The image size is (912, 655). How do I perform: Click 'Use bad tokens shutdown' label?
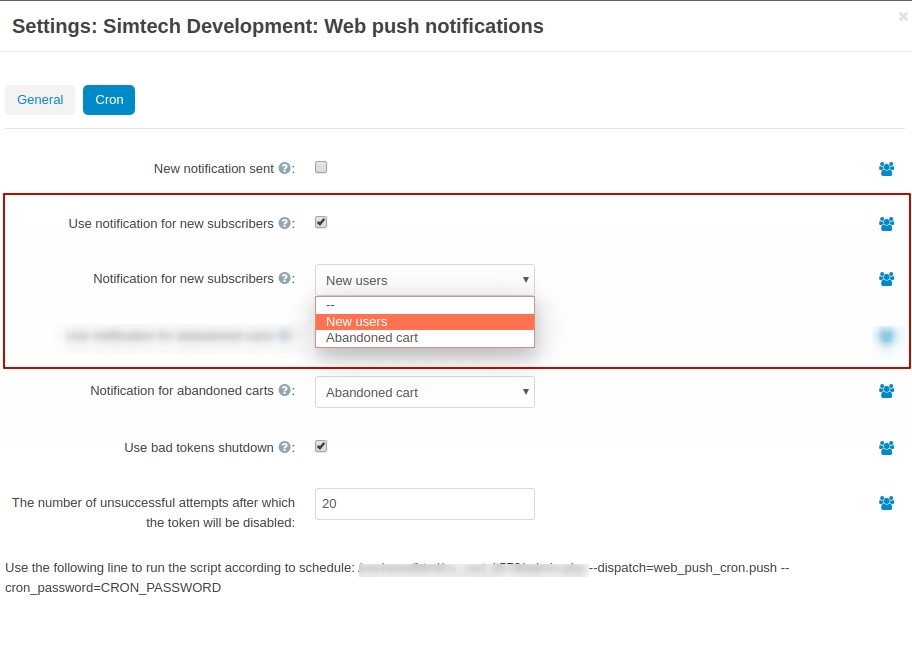coord(198,447)
